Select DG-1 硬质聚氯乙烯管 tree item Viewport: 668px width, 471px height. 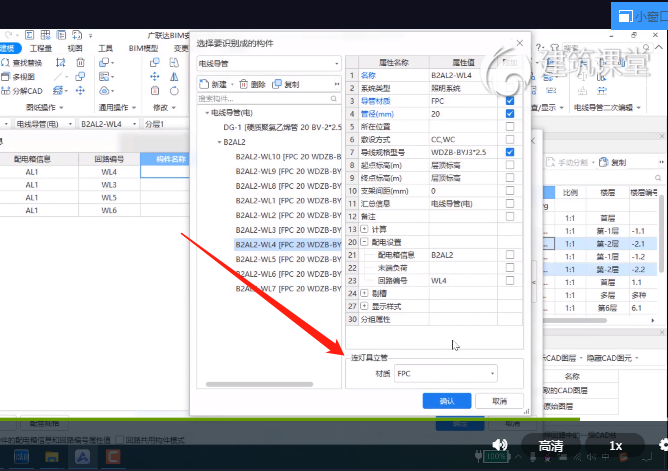point(282,127)
